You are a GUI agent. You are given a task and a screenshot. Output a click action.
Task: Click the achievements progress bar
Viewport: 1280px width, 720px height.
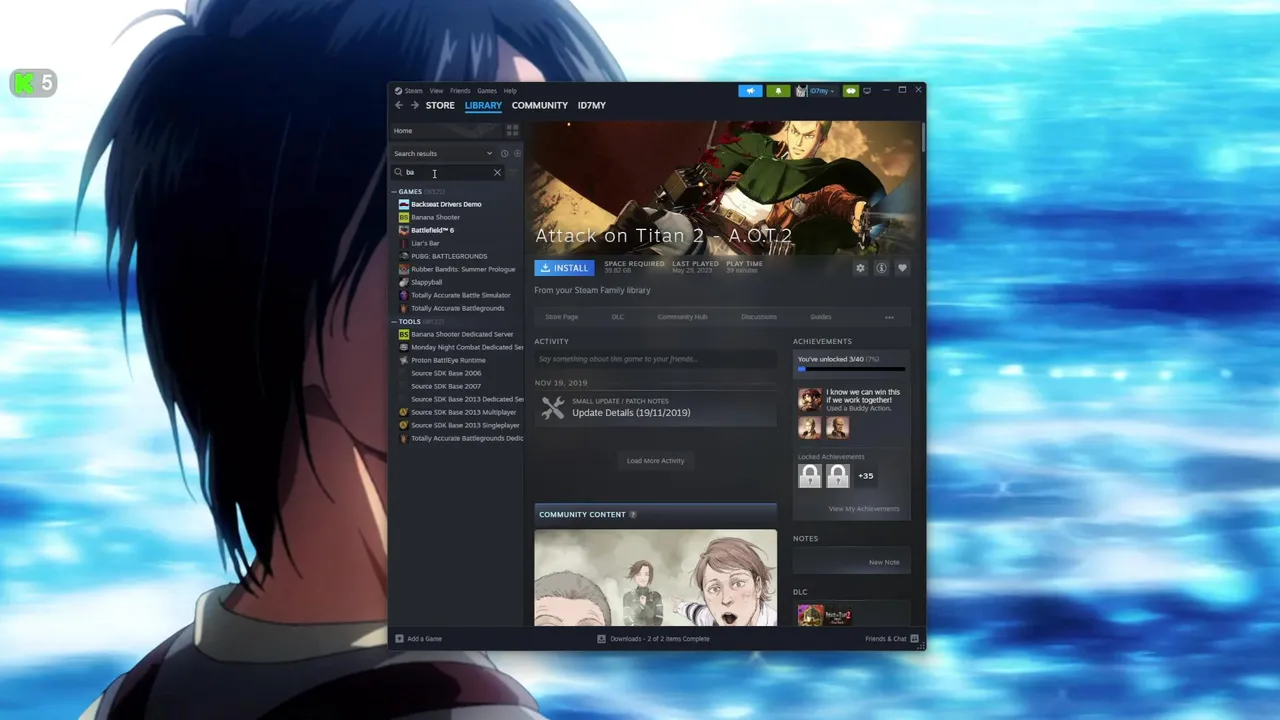pos(851,369)
